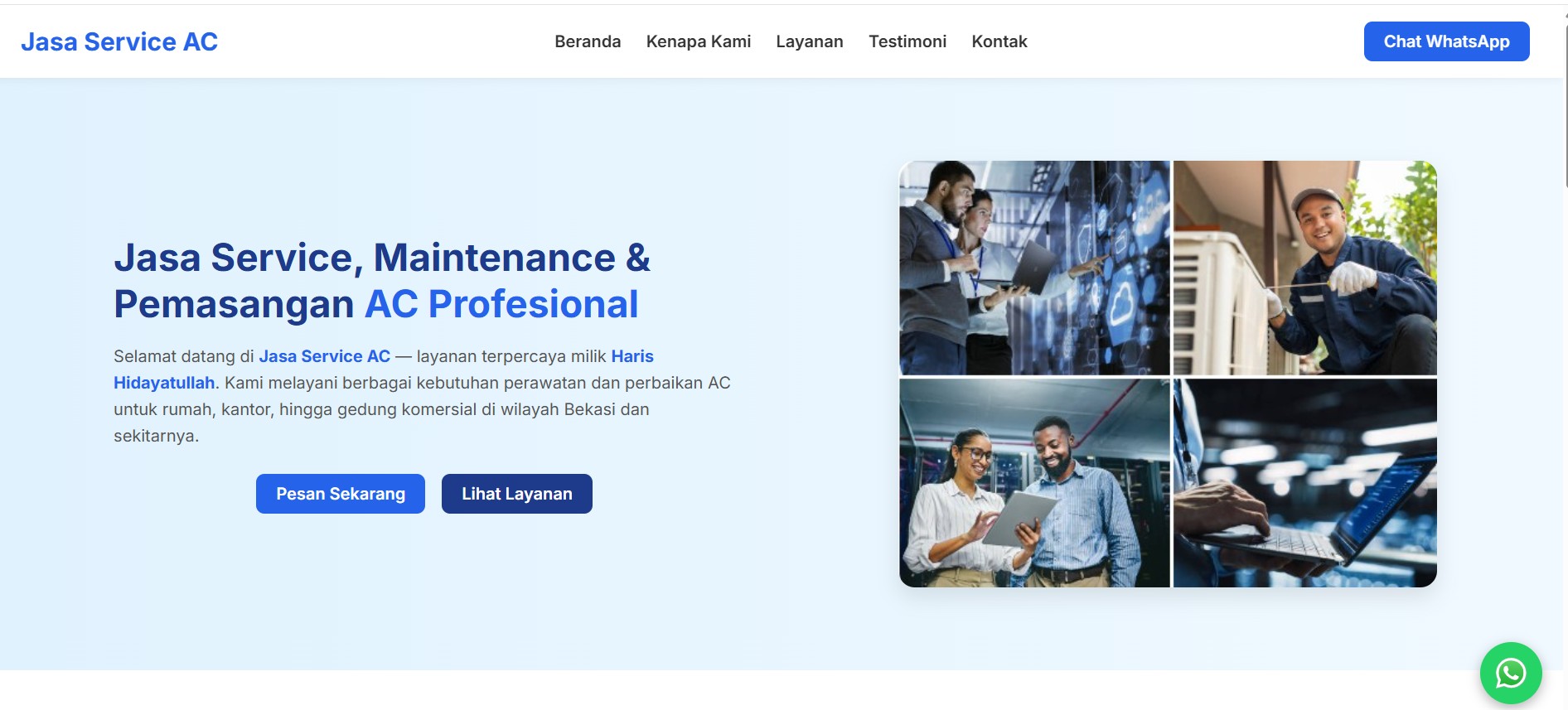Click the Jasa Service AC site logo
The width and height of the screenshot is (1568, 710).
click(119, 41)
